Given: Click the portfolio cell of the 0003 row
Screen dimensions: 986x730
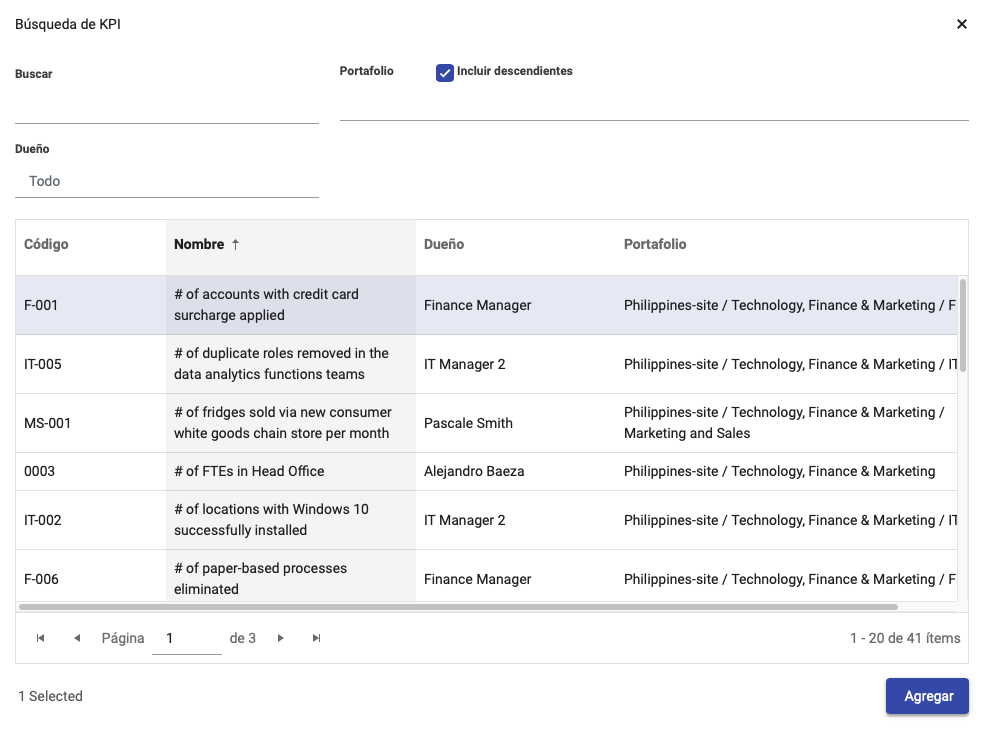Looking at the screenshot, I should [x=779, y=472].
